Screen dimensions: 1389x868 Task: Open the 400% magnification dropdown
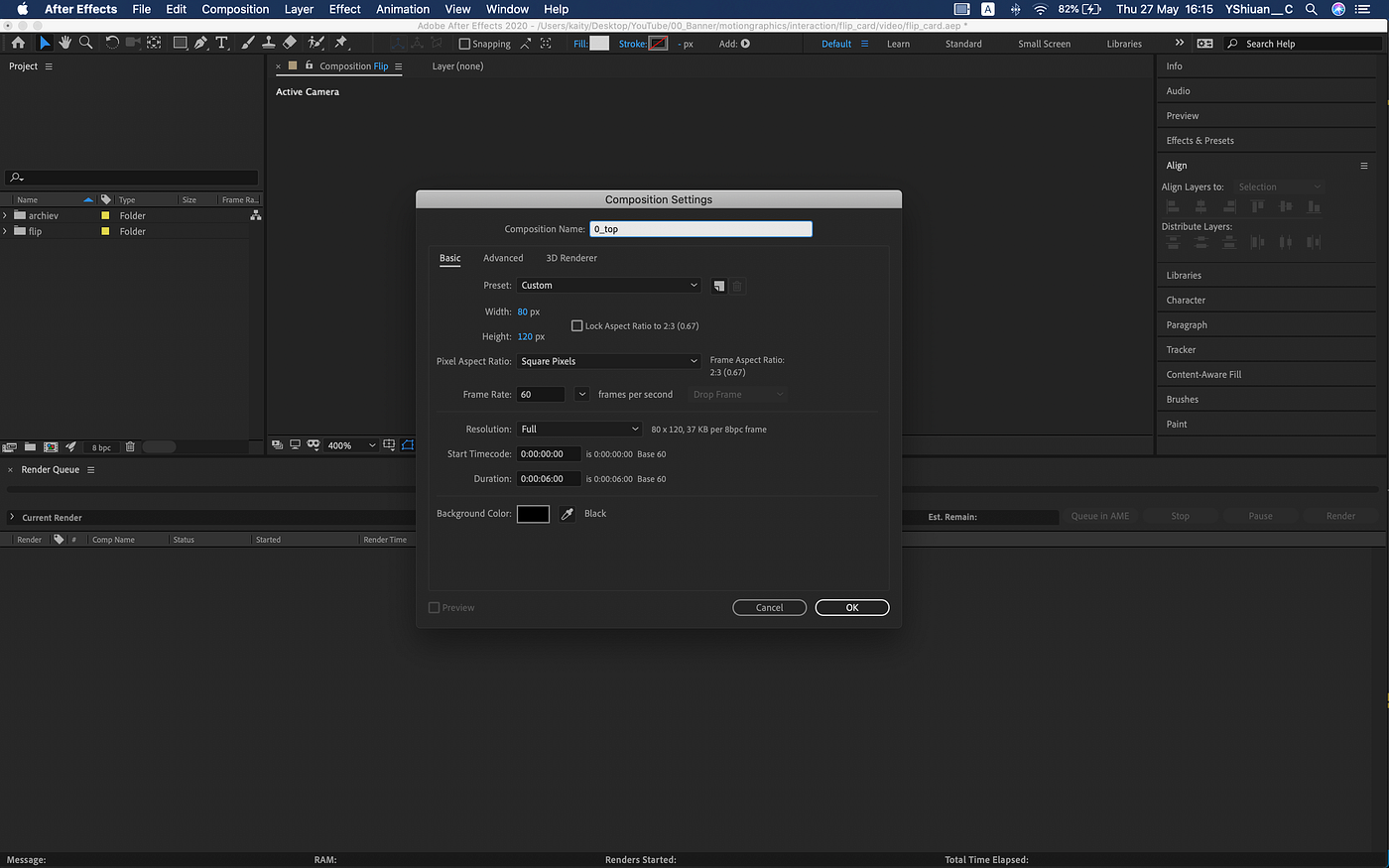pyautogui.click(x=352, y=445)
